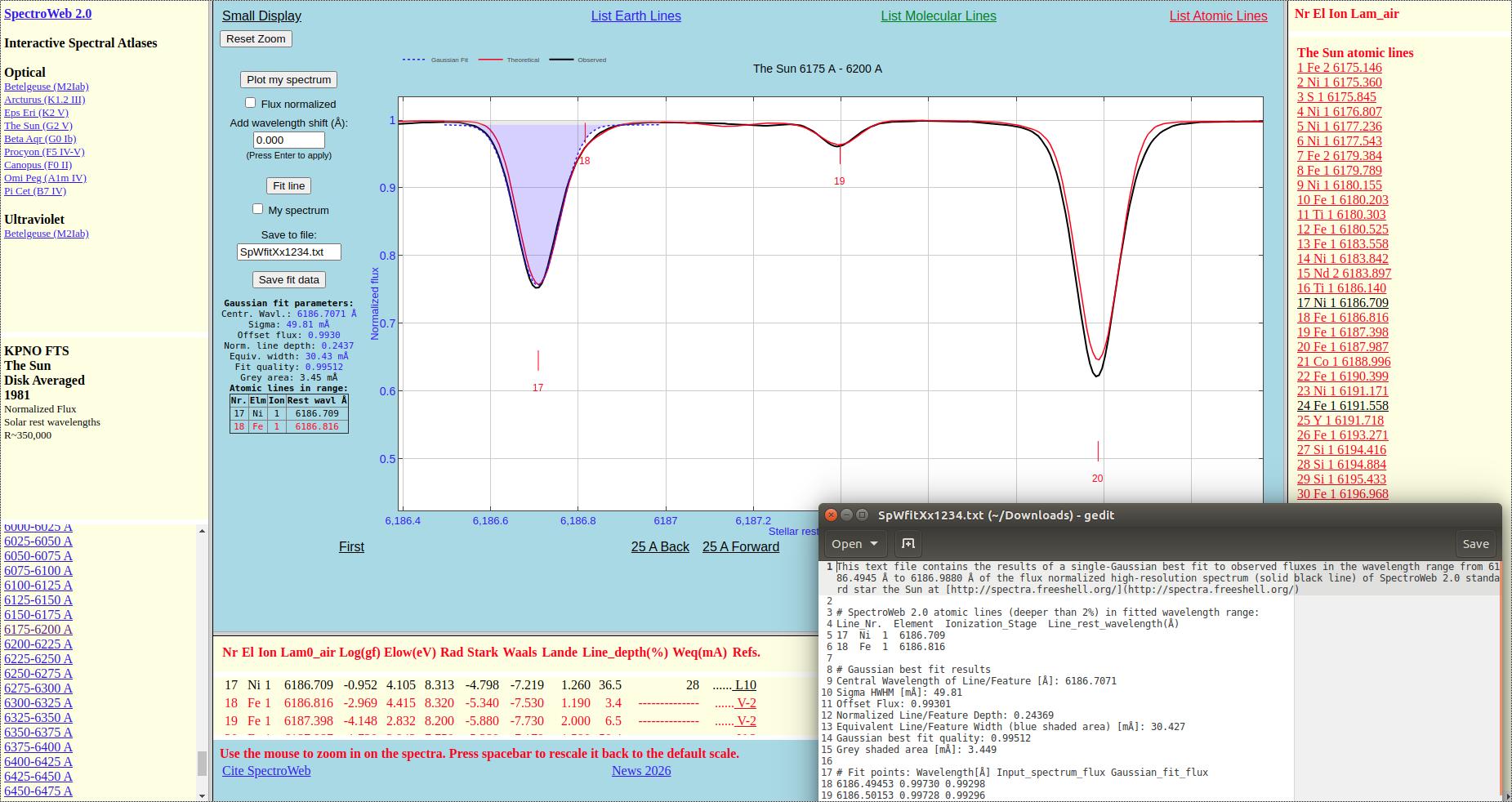Select the Save to file name field
Image resolution: width=1512 pixels, height=802 pixels.
click(x=288, y=252)
